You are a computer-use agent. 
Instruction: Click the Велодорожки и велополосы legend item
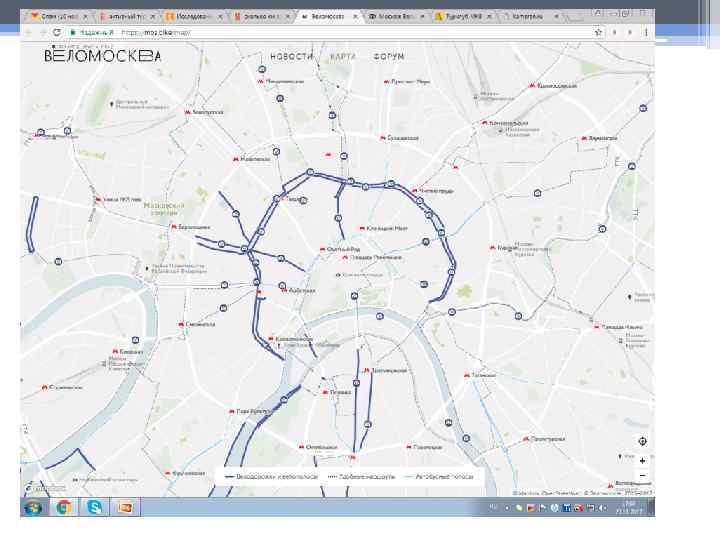(x=271, y=477)
